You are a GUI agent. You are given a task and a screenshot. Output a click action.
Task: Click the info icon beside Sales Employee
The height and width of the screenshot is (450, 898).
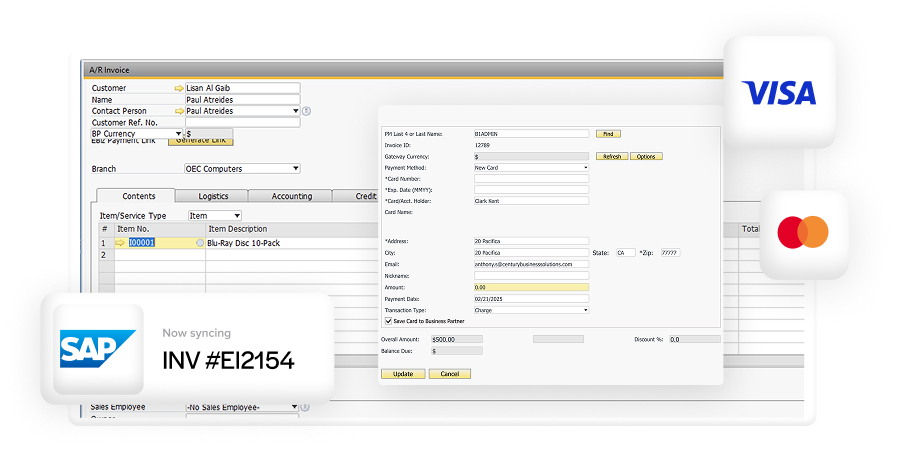305,407
